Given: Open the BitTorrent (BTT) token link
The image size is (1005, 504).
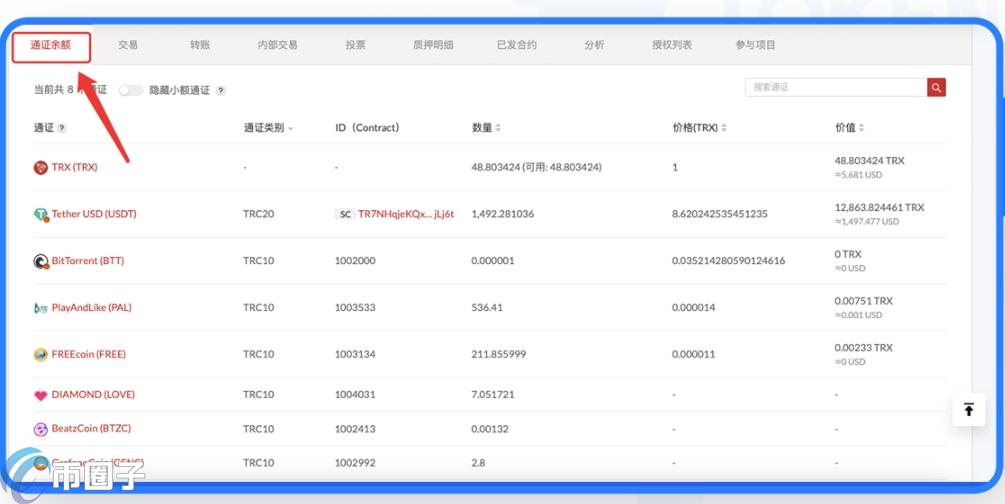Looking at the screenshot, I should (88, 261).
